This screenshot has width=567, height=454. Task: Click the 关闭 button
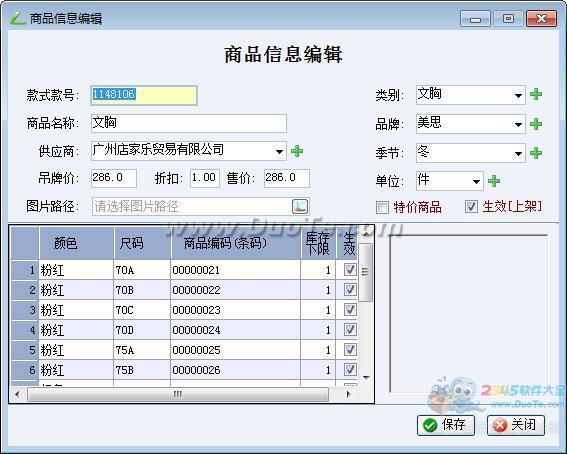[516, 425]
